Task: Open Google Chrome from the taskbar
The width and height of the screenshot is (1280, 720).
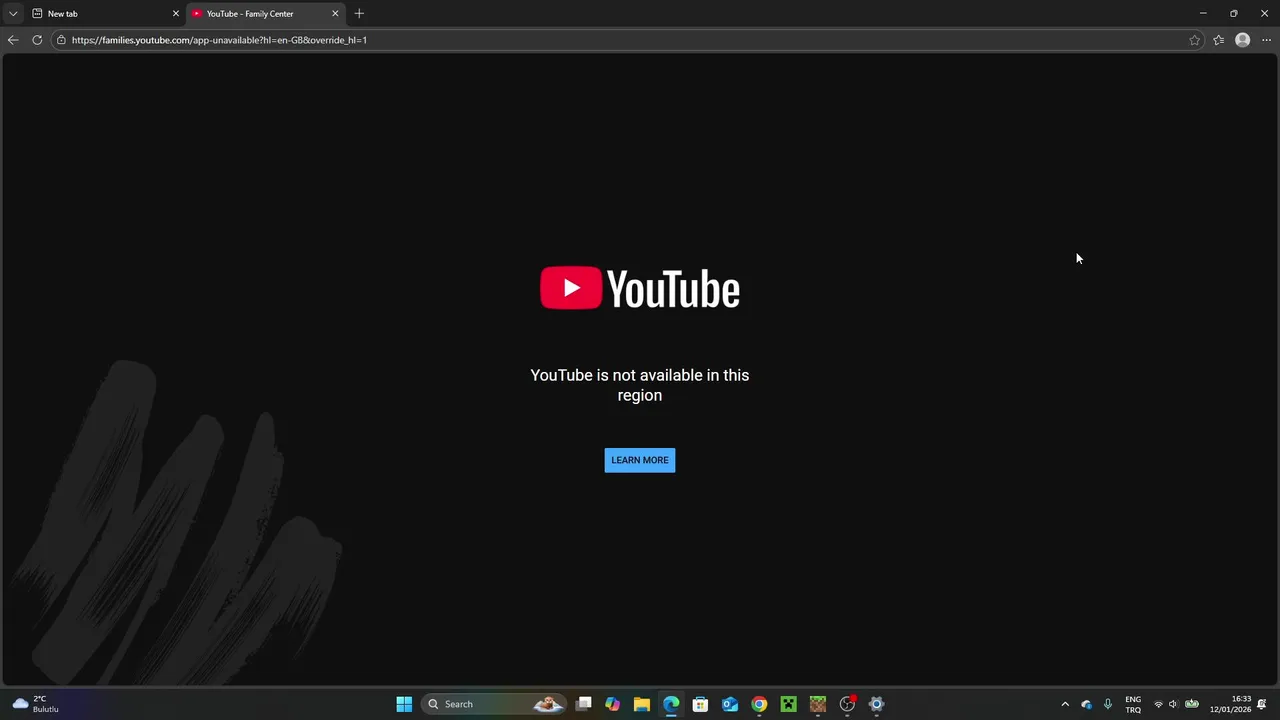Action: (x=759, y=704)
